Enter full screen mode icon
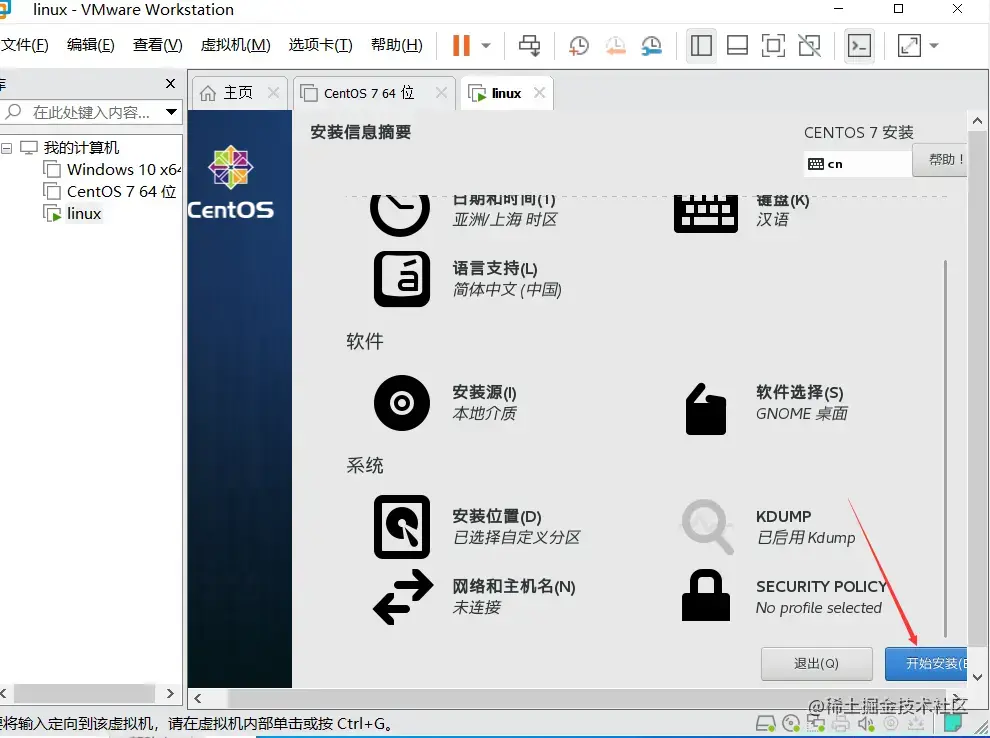The width and height of the screenshot is (990, 738). coord(773,45)
